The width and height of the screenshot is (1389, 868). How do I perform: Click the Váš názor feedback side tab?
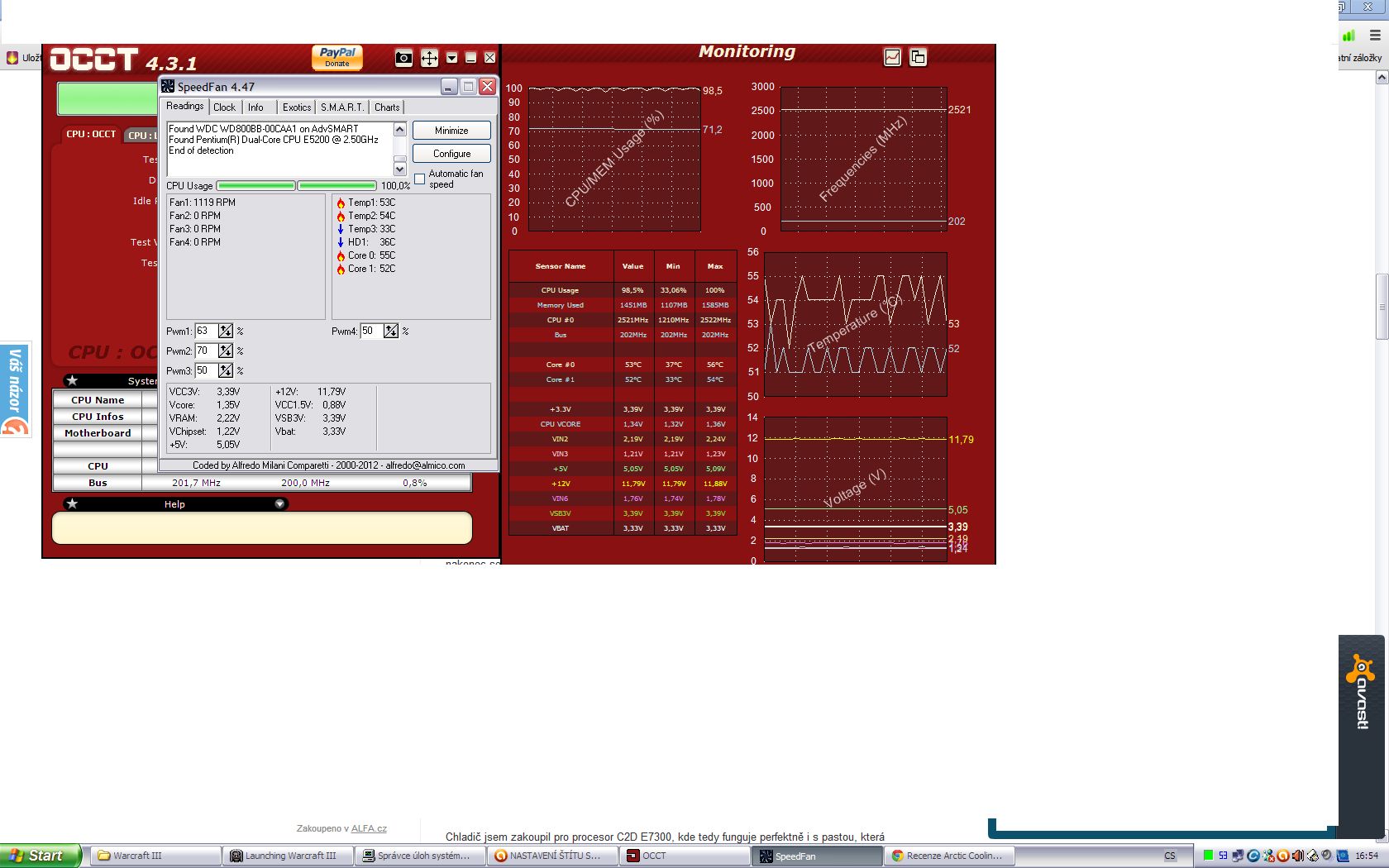tap(15, 389)
